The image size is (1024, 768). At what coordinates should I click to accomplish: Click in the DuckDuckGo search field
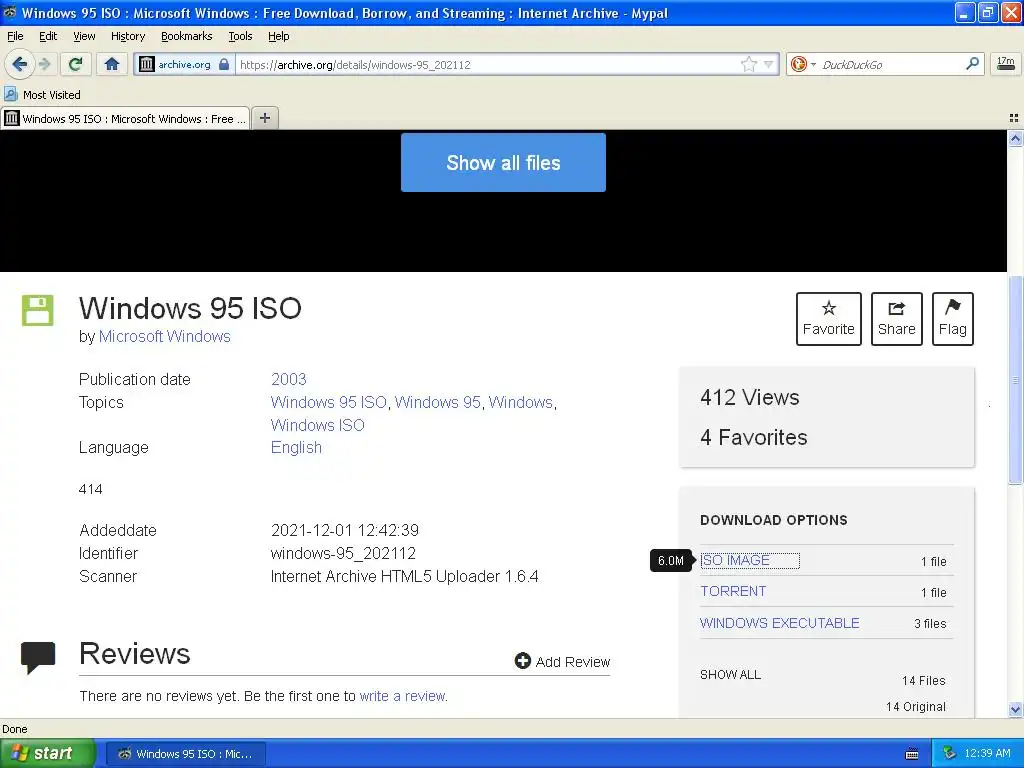pos(891,64)
